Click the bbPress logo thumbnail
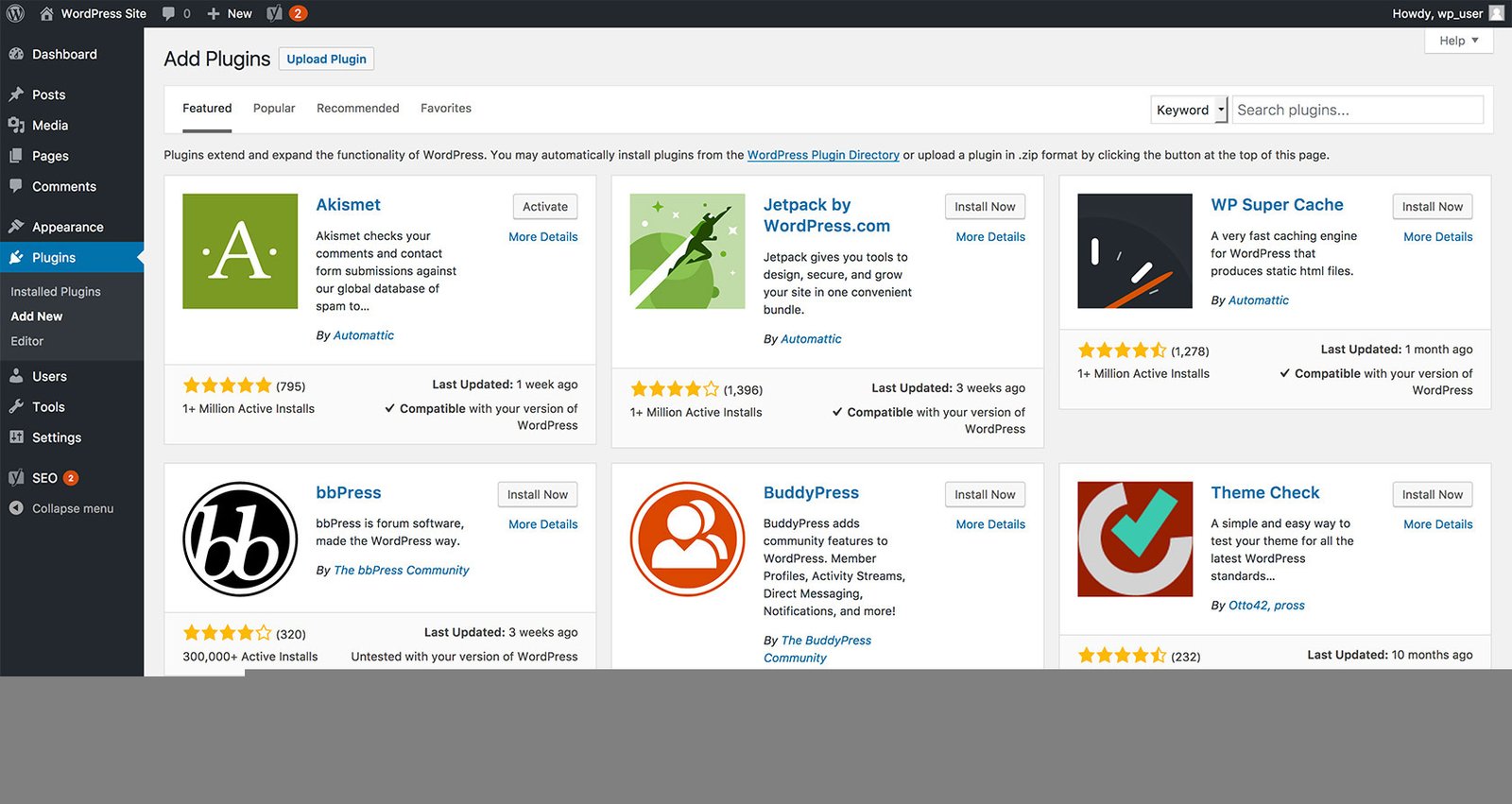The height and width of the screenshot is (804, 1512). point(240,539)
